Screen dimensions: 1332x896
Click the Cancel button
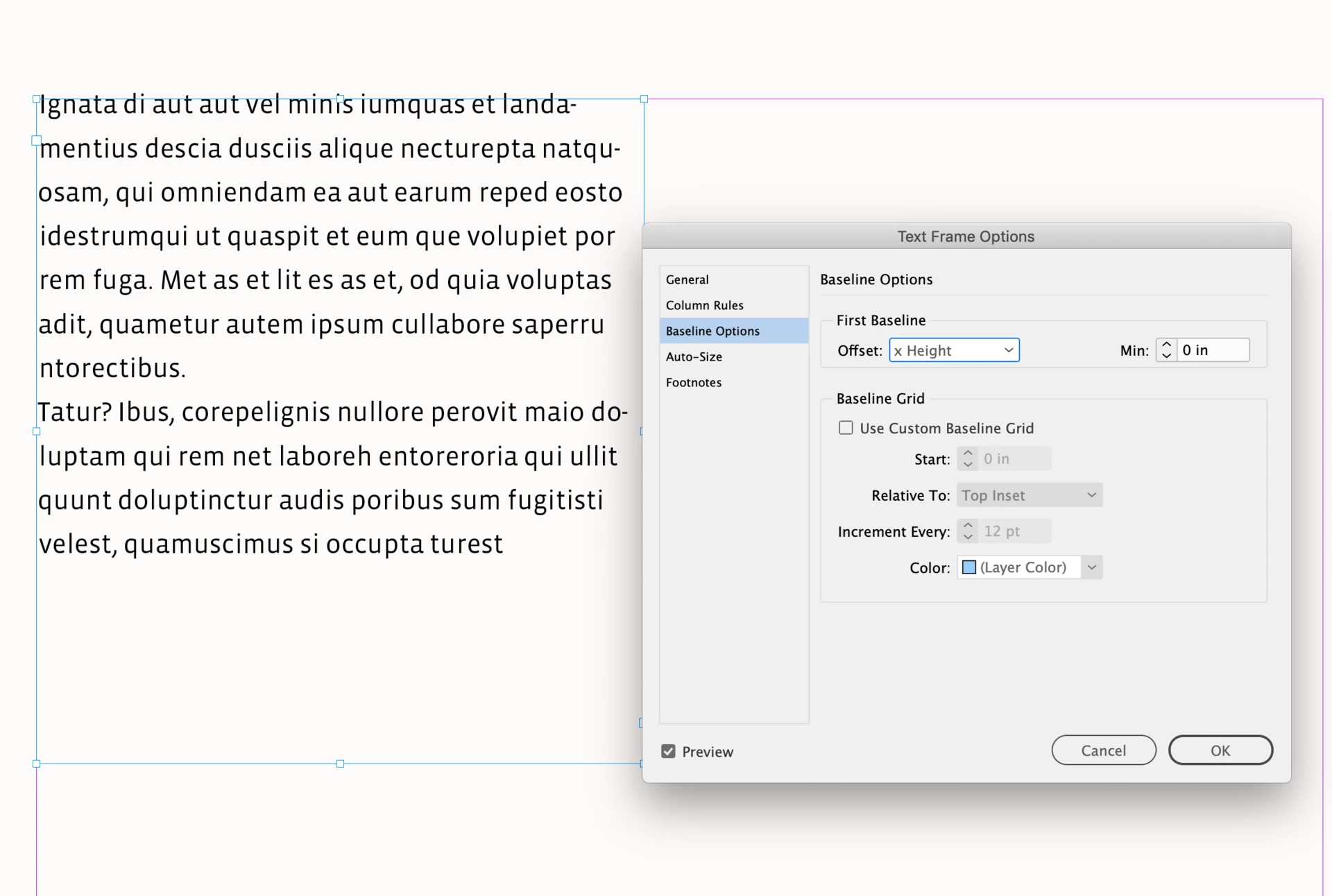tap(1103, 750)
